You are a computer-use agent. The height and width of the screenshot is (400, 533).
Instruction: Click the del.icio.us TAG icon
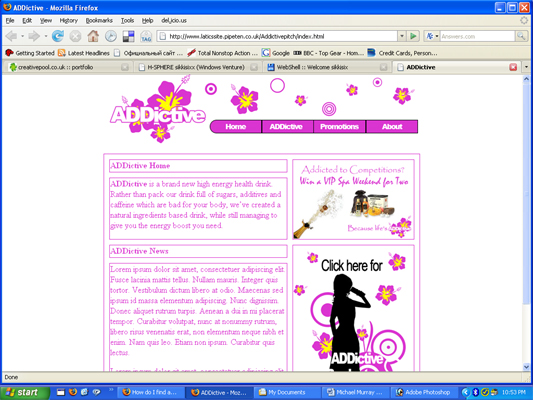pyautogui.click(x=146, y=36)
